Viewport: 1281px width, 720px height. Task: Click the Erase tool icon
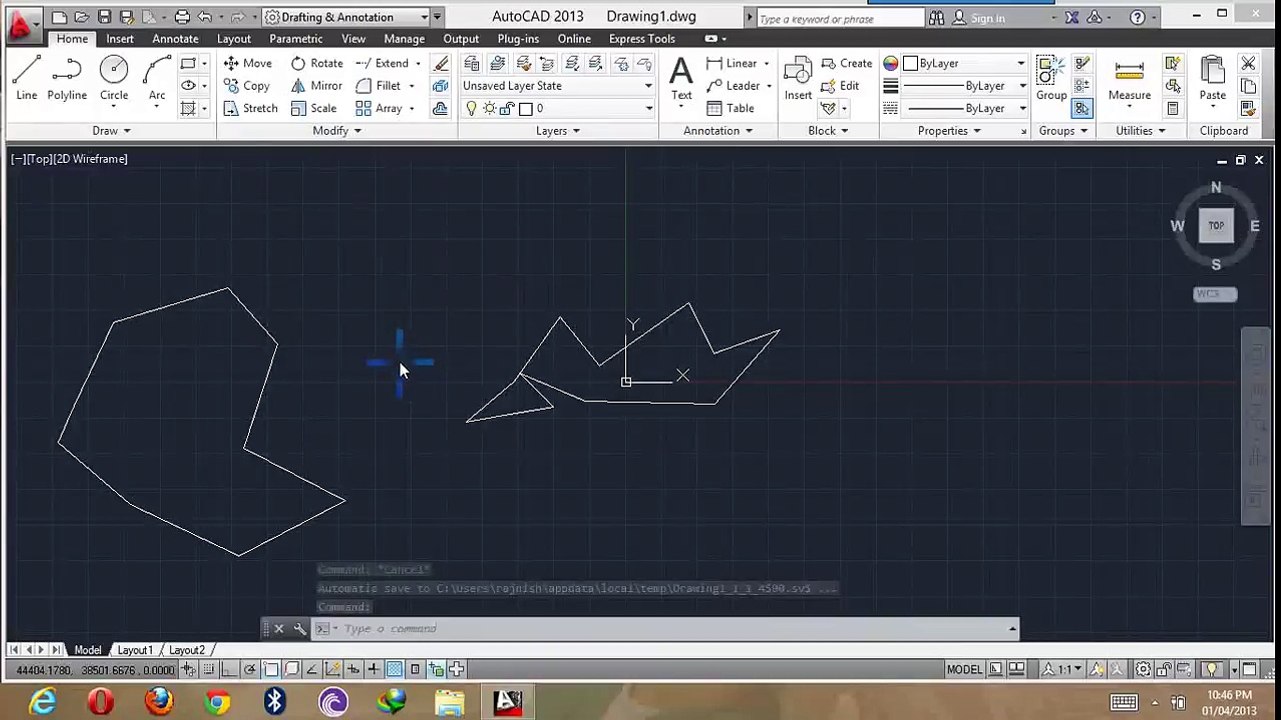click(441, 63)
